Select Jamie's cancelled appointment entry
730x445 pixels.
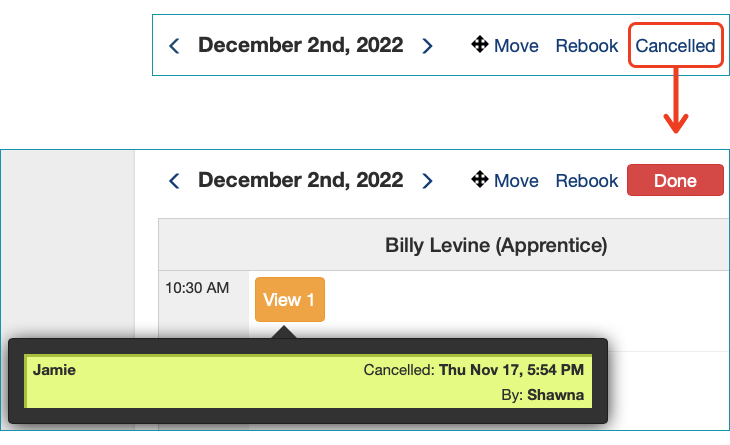pos(308,382)
